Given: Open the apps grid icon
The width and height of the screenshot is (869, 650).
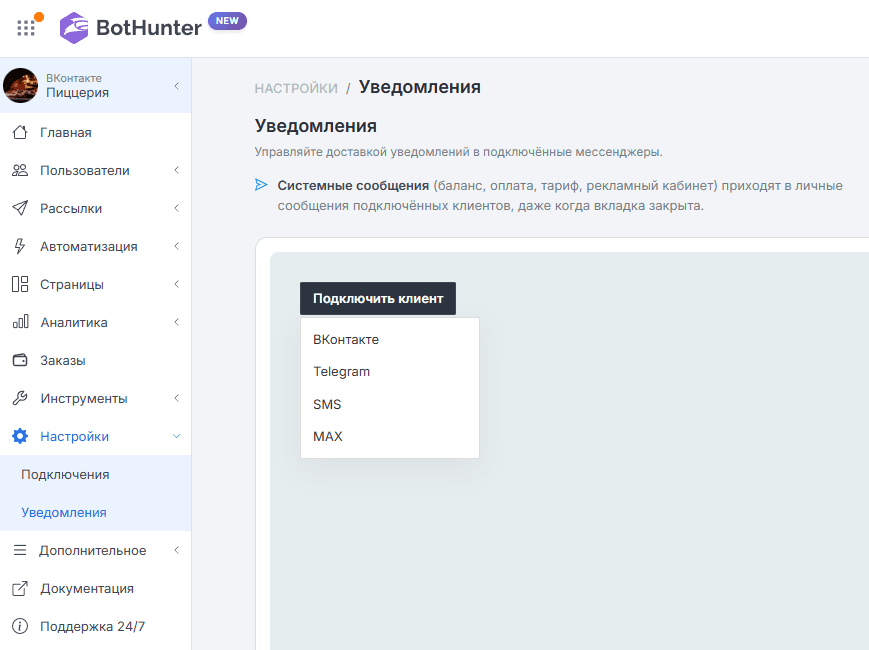Looking at the screenshot, I should (x=25, y=28).
